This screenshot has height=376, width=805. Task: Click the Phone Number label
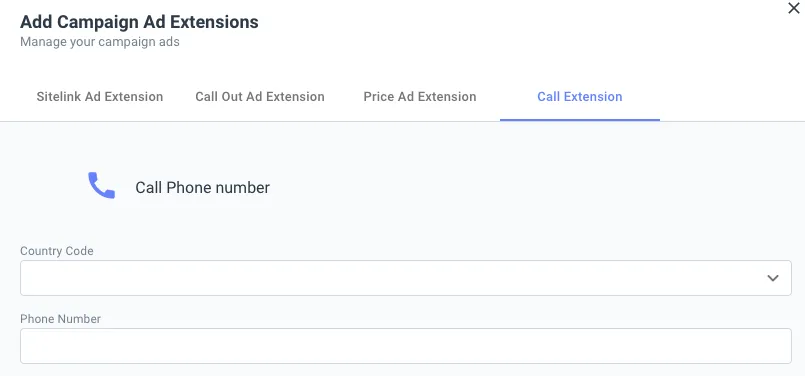point(60,319)
